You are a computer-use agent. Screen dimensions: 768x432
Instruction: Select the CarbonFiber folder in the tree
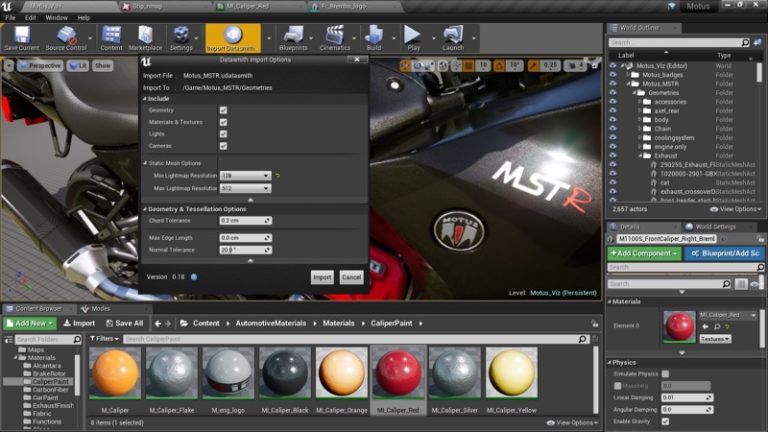(x=50, y=390)
